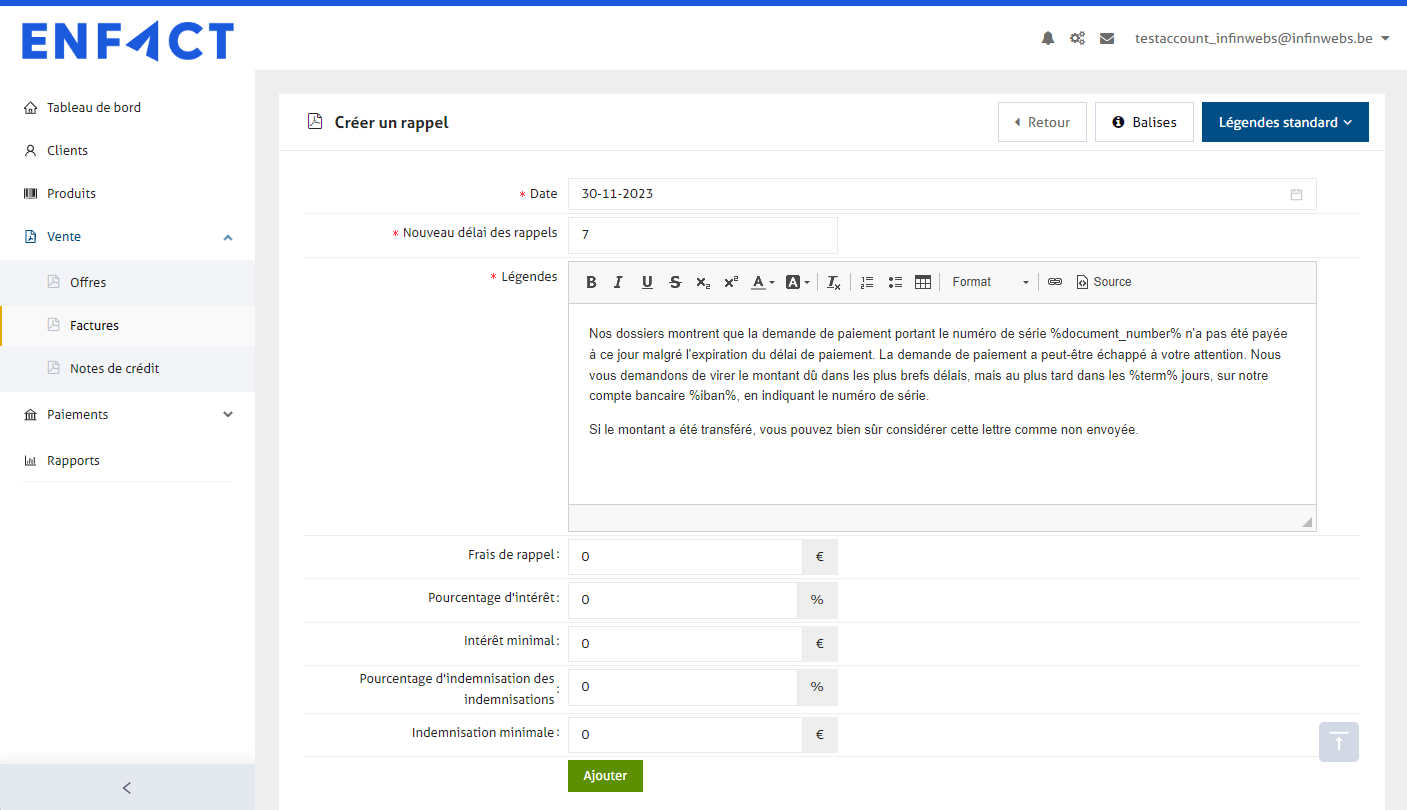Toggle Source view in the editor
The image size is (1407, 810).
click(x=1103, y=282)
